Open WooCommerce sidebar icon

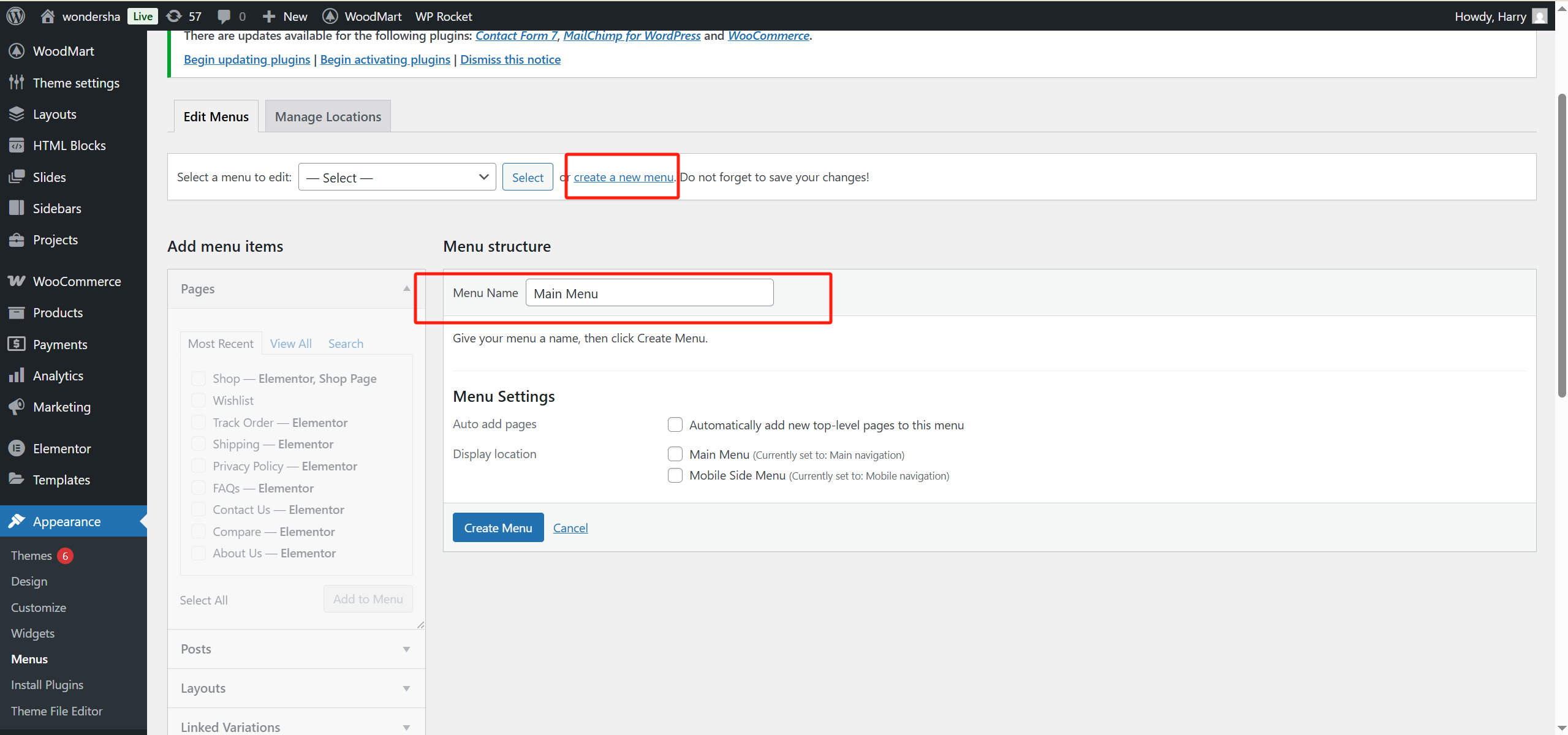(17, 281)
